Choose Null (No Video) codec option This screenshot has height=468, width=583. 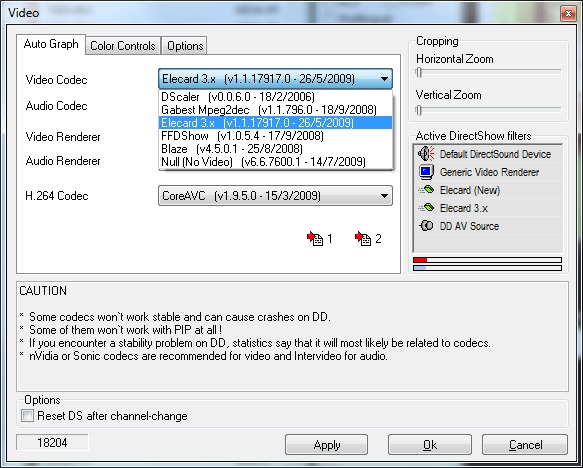pos(276,162)
